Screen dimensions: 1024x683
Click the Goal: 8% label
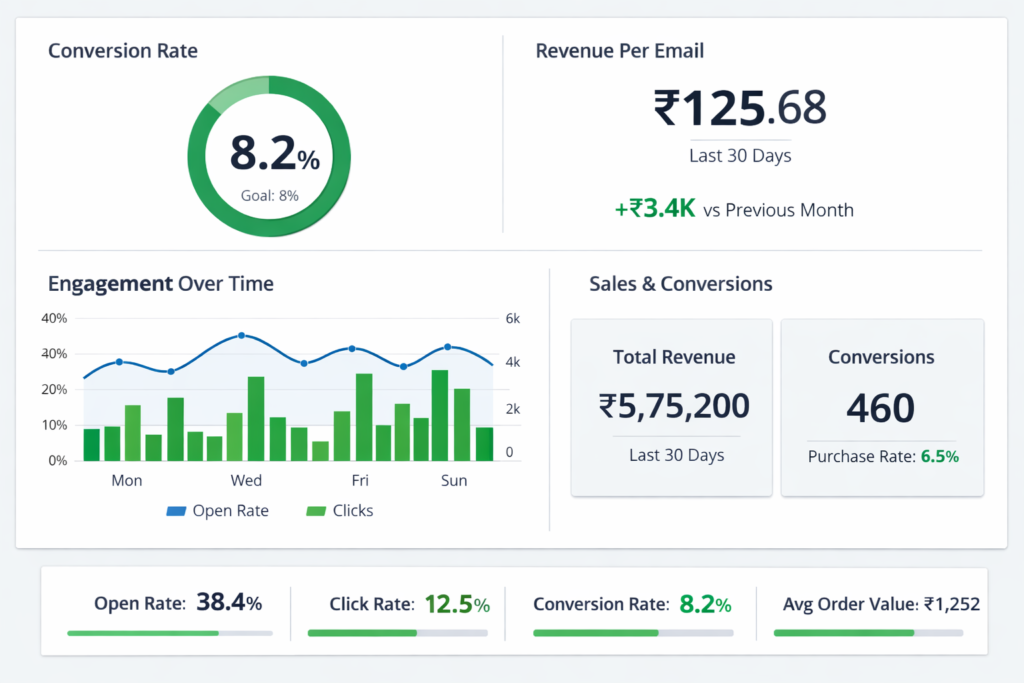pyautogui.click(x=270, y=196)
